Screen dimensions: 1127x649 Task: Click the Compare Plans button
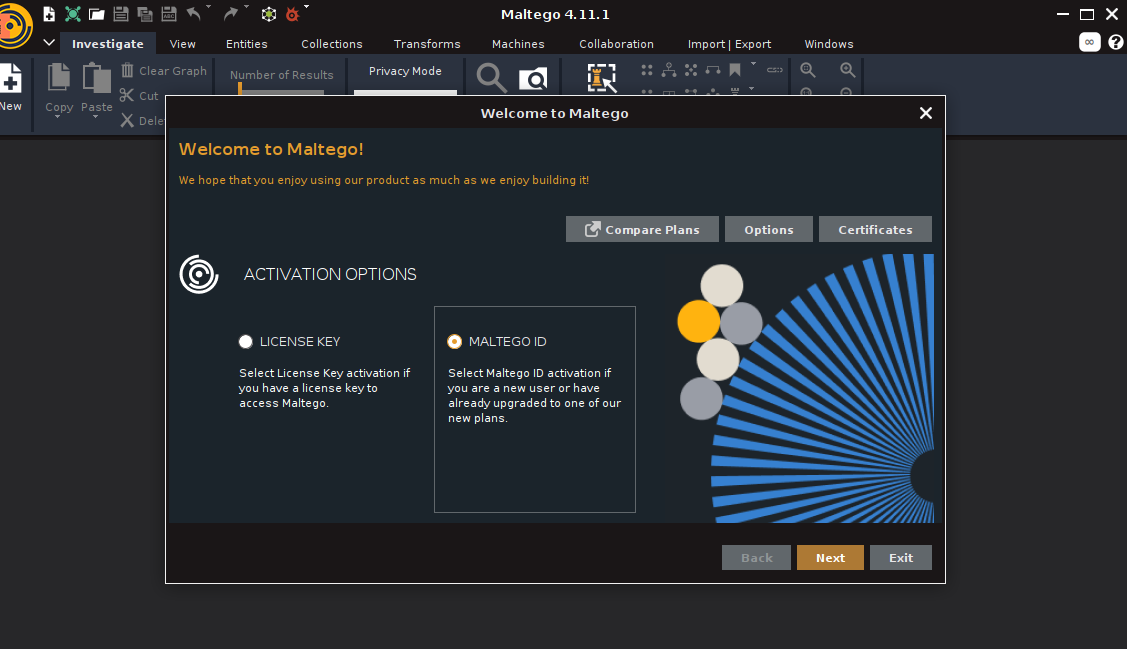(x=642, y=229)
